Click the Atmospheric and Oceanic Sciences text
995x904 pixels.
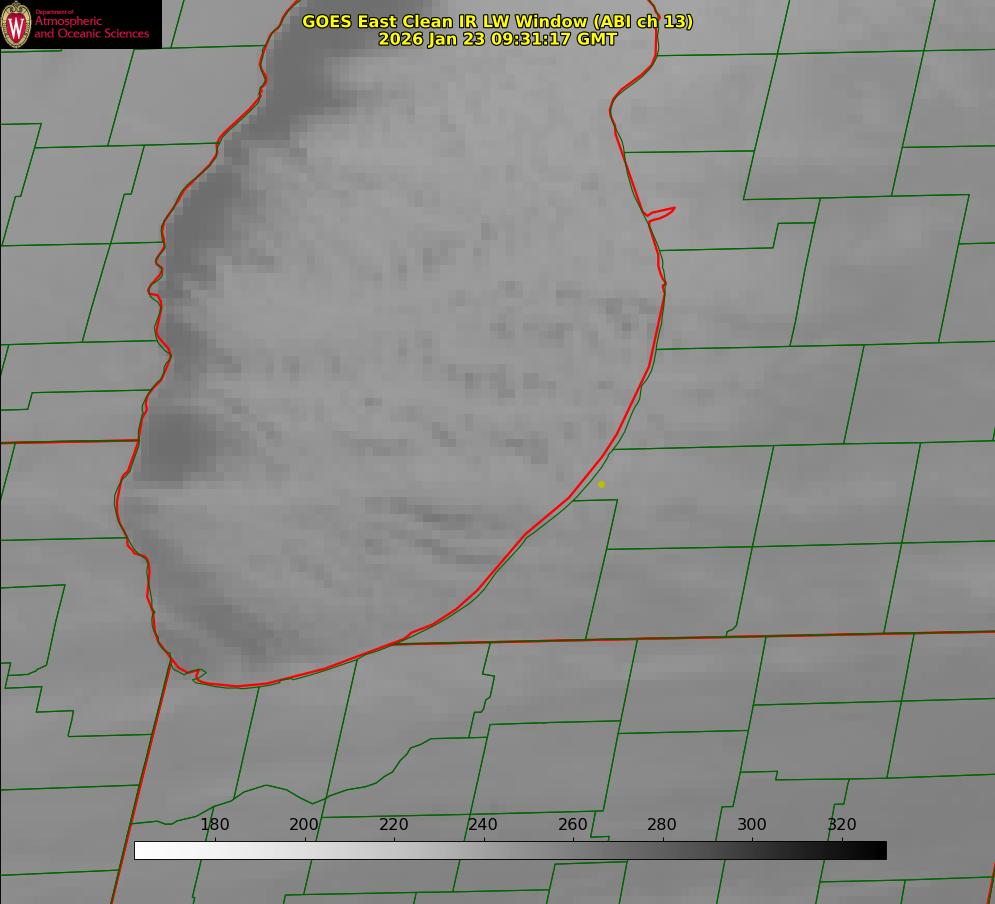pyautogui.click(x=91, y=27)
